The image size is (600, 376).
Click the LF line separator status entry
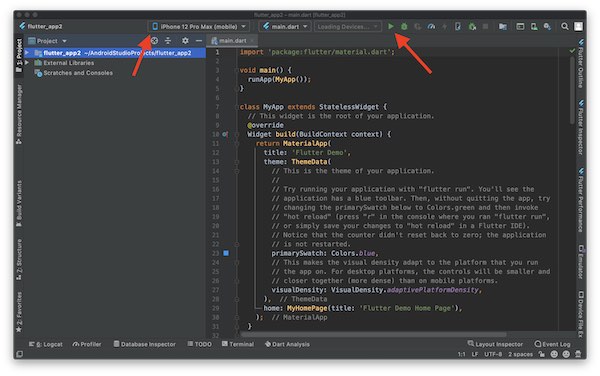[x=474, y=354]
